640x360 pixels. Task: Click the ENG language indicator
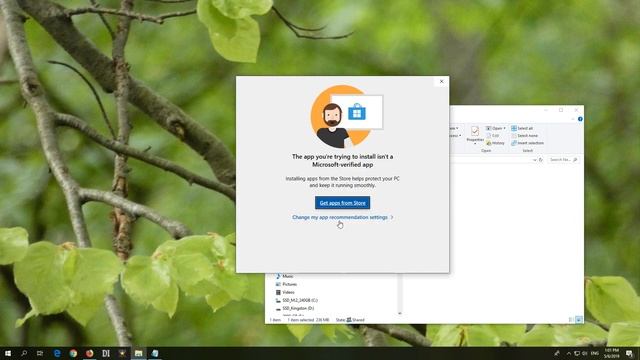pos(595,353)
